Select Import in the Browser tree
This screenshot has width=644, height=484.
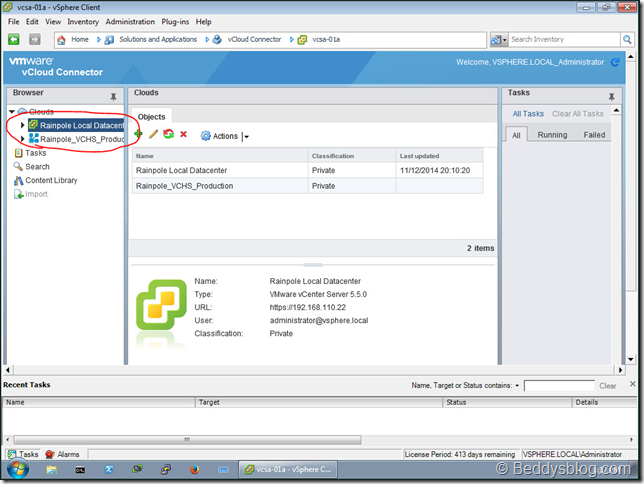pyautogui.click(x=36, y=194)
